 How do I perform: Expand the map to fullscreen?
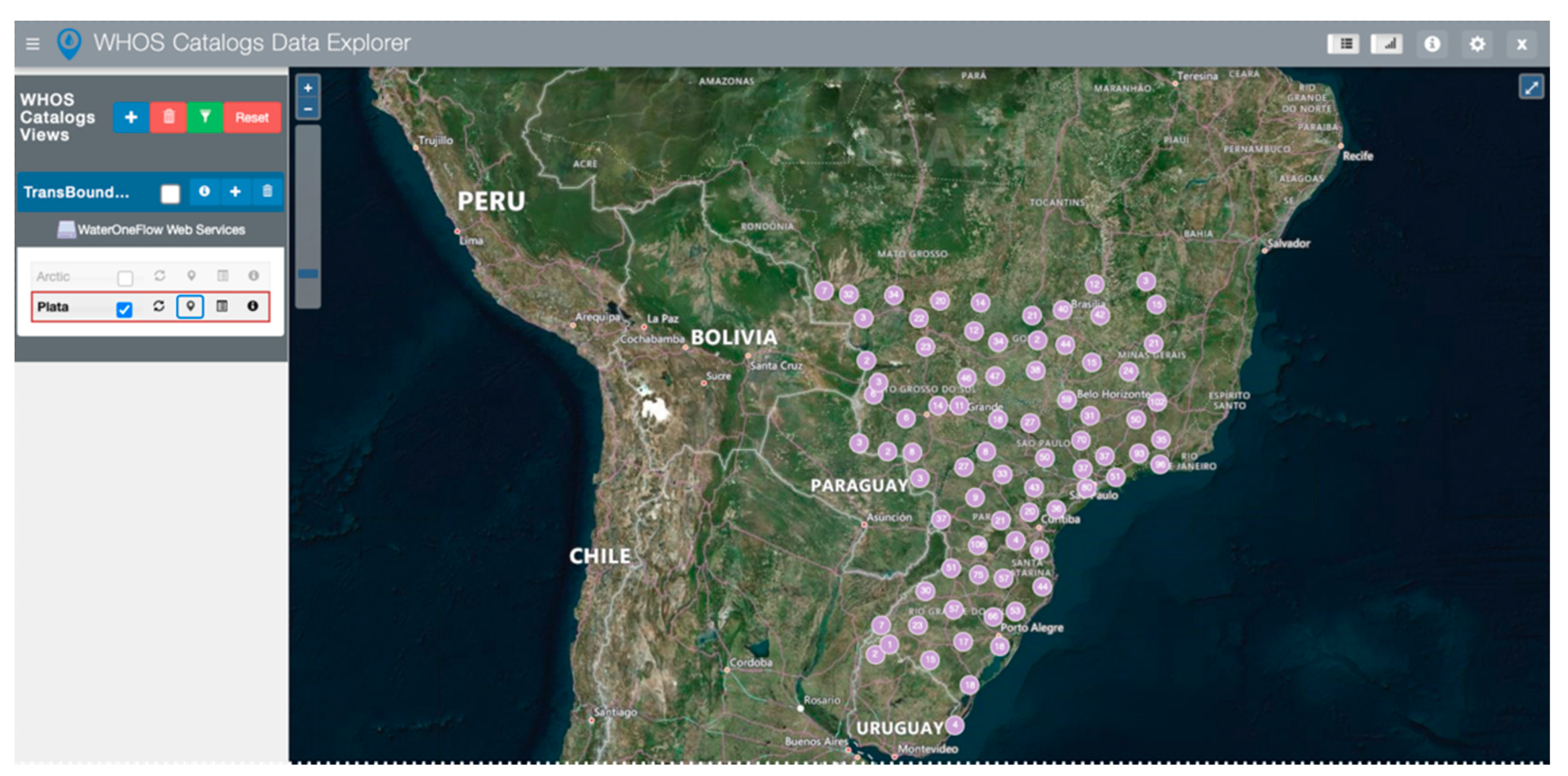pyautogui.click(x=1531, y=87)
